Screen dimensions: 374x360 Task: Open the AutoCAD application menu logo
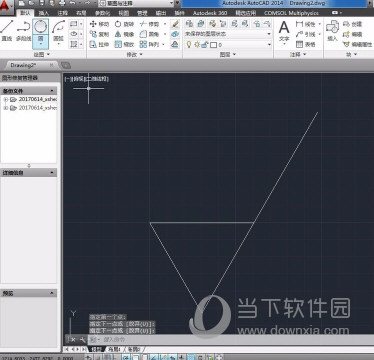coord(5,6)
